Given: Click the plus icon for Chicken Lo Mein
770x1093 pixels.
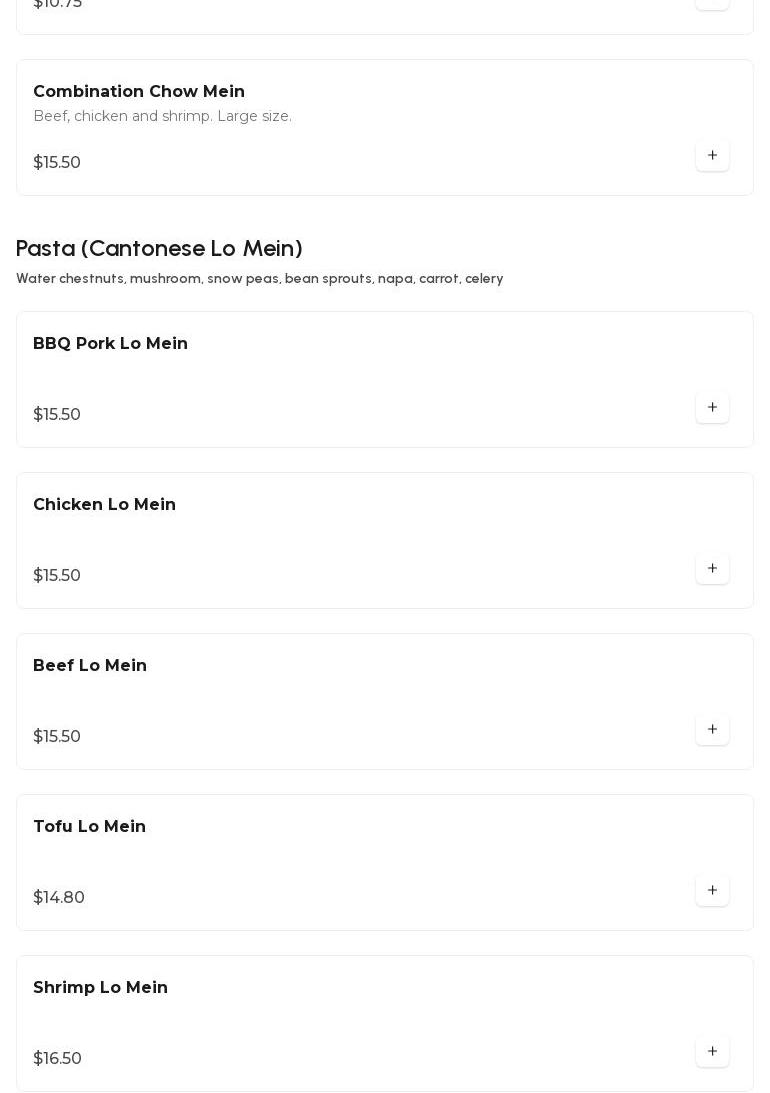Looking at the screenshot, I should pos(712,568).
